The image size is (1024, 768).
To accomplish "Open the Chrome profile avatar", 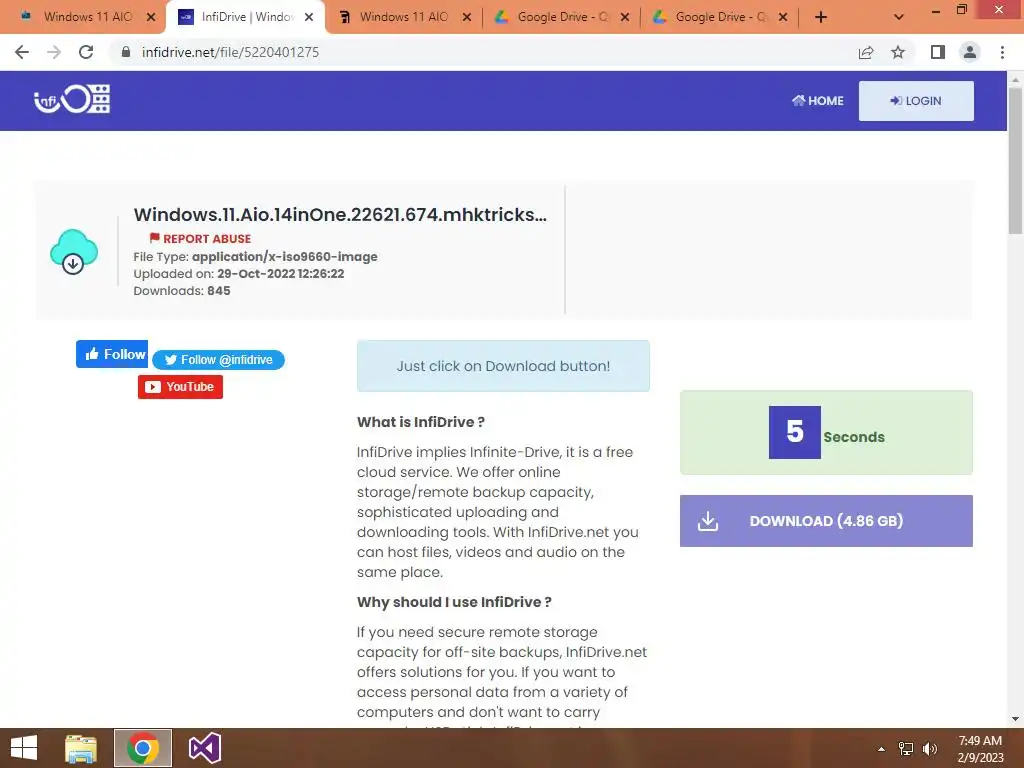I will coord(970,52).
